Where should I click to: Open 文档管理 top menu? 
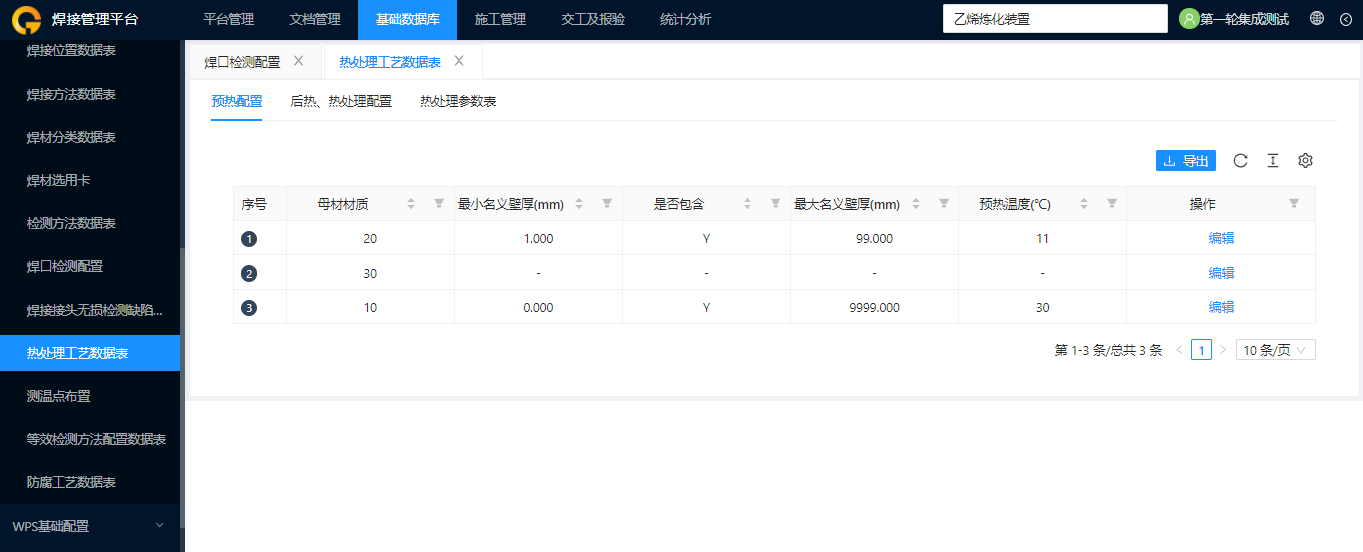314,19
